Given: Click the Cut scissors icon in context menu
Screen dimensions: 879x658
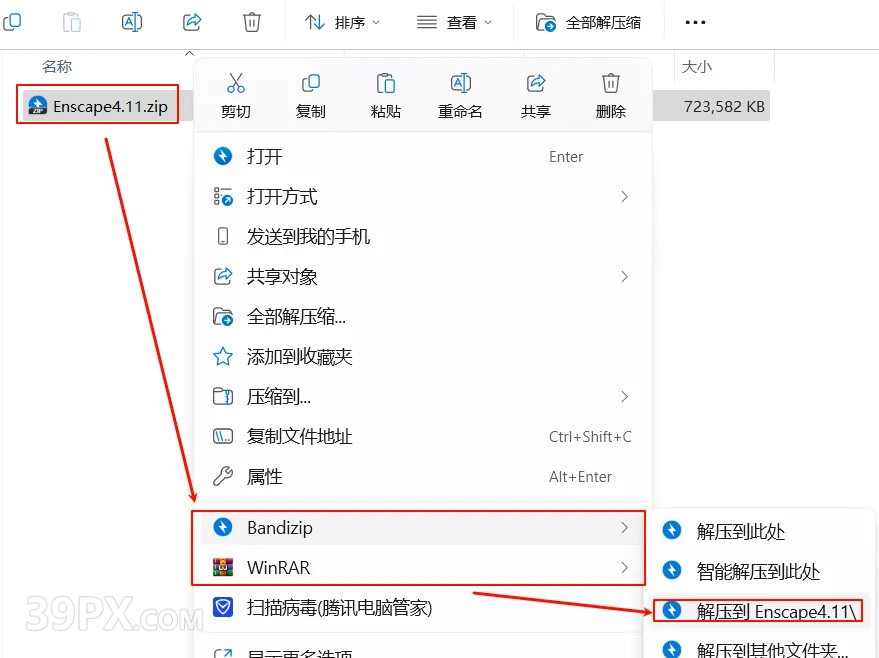Looking at the screenshot, I should 236,84.
